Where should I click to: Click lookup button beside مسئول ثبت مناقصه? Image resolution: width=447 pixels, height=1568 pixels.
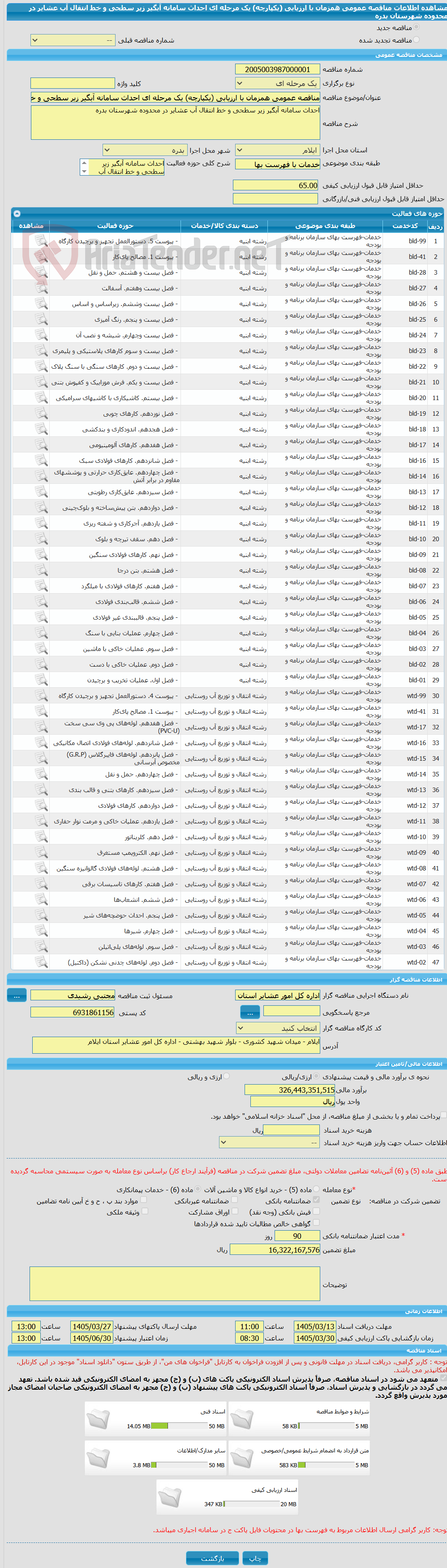pyautogui.click(x=17, y=995)
